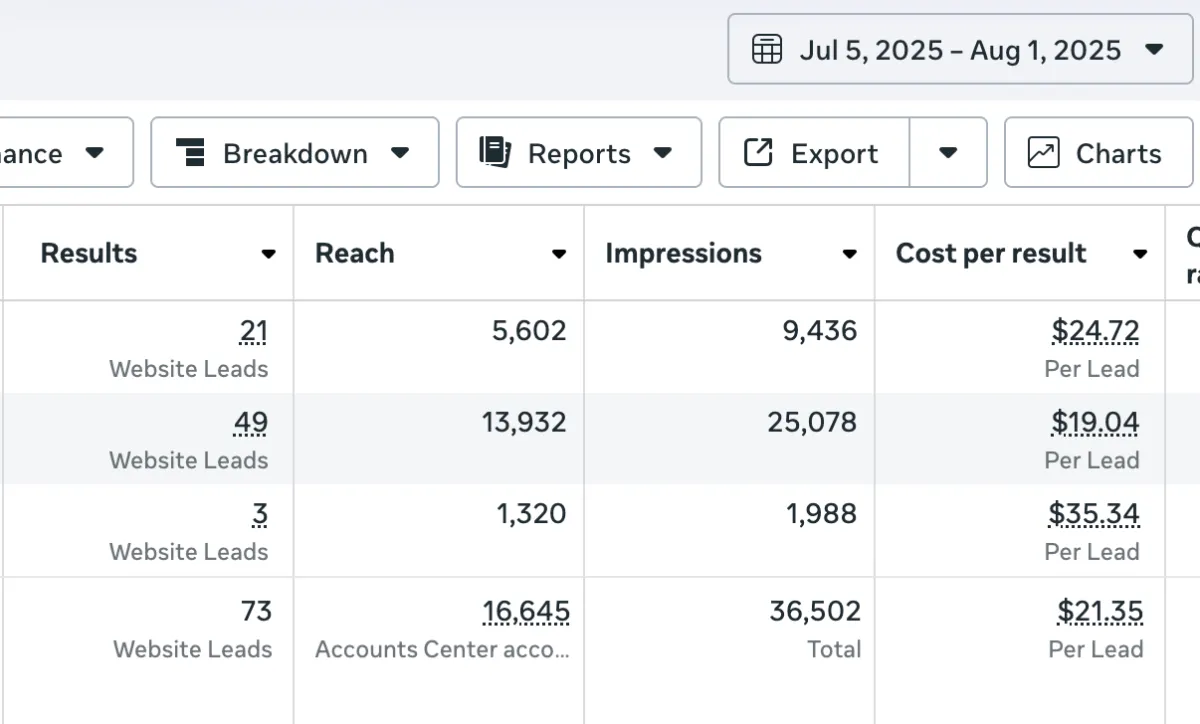Open the Impressions column menu arrow

click(849, 254)
